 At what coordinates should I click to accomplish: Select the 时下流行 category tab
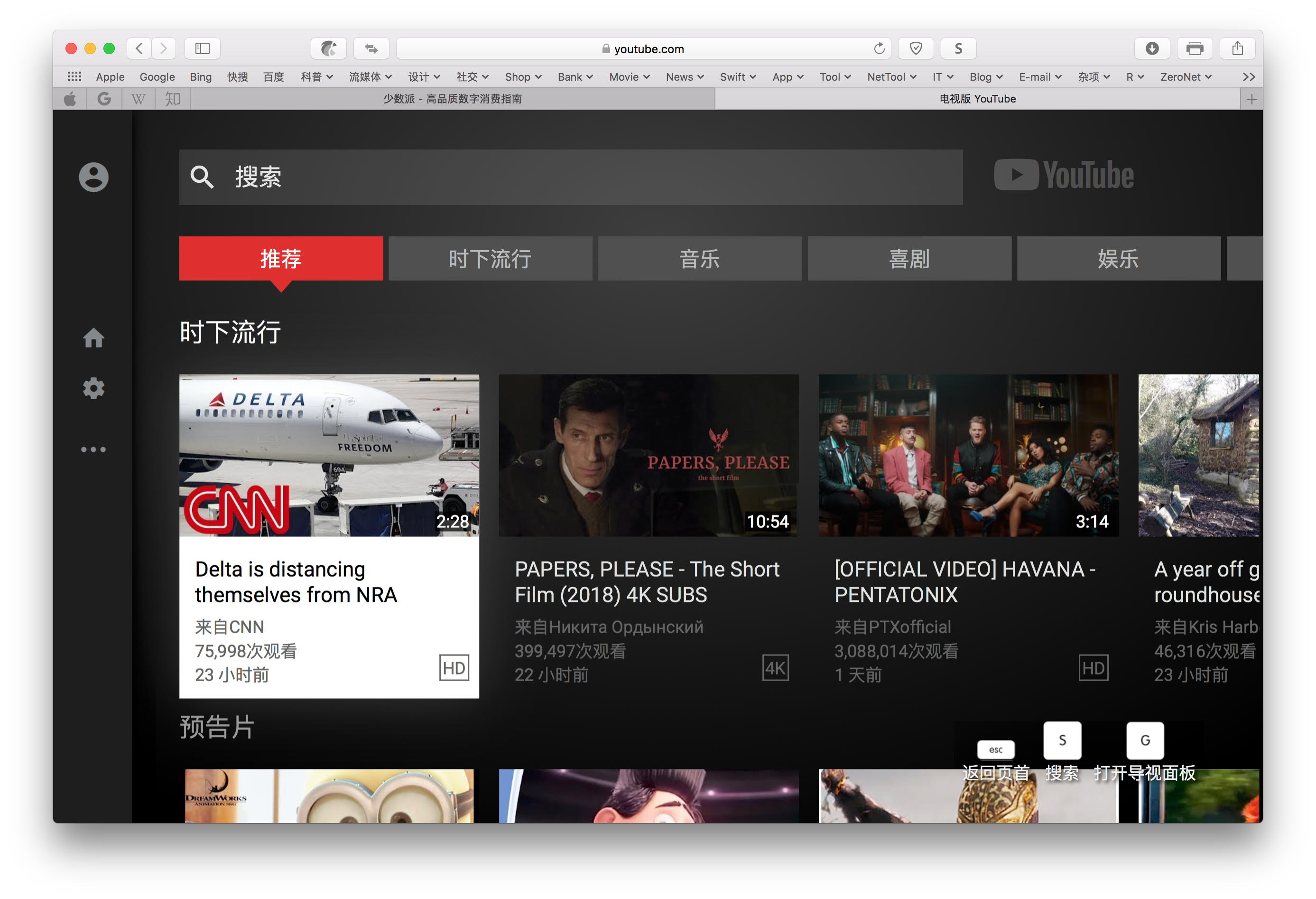(x=491, y=258)
